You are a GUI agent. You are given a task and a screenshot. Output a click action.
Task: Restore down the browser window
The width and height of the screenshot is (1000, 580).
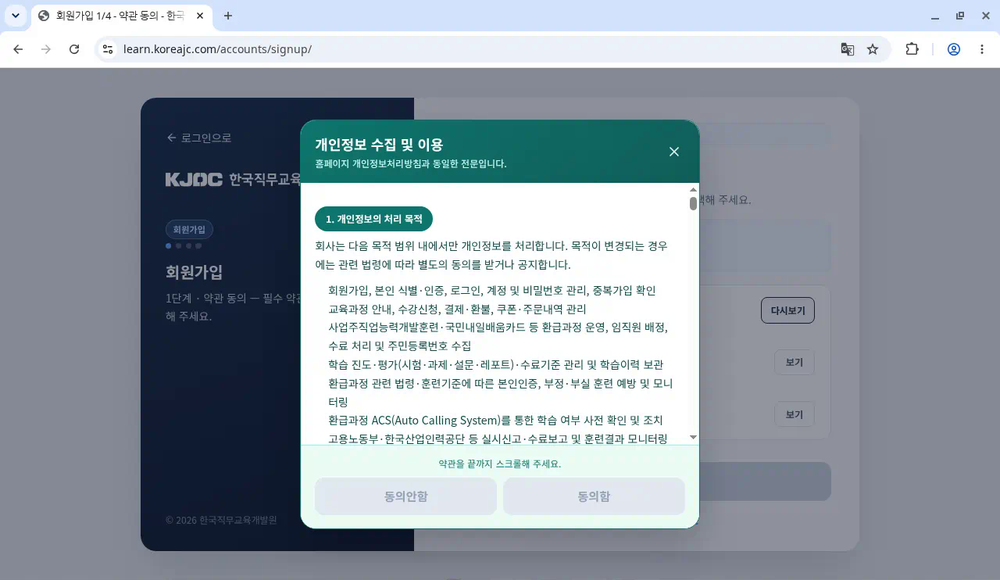(960, 16)
